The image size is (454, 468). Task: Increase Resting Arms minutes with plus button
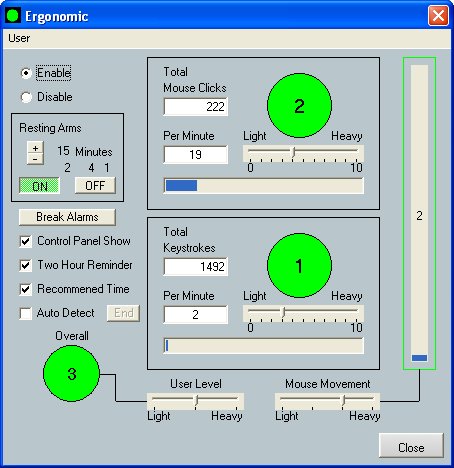point(35,148)
